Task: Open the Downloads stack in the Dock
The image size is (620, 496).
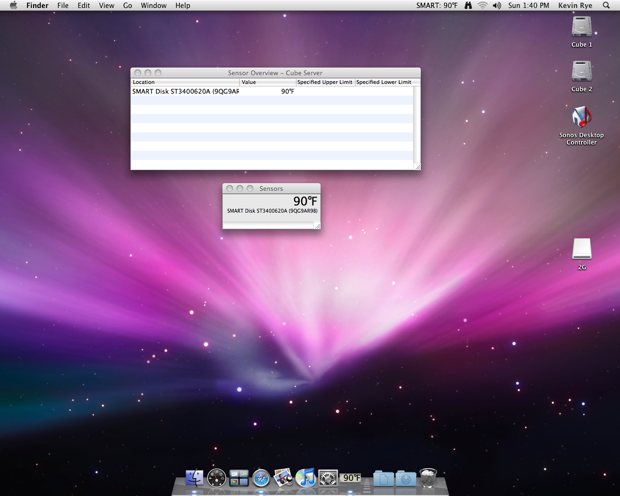Action: [406, 478]
